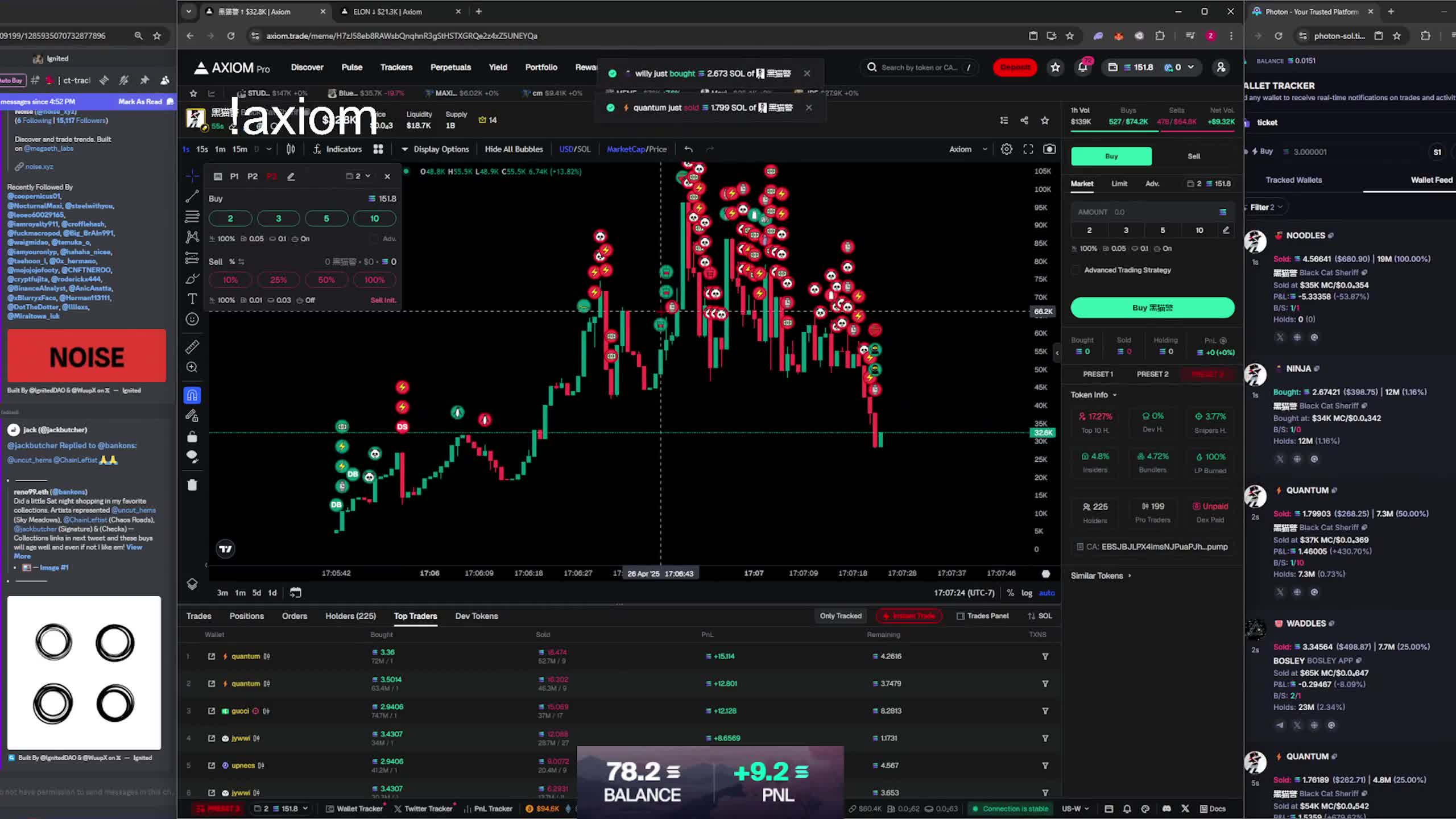Switch to Tracked Wallets tab in Photon
Viewport: 1456px width, 819px height.
coord(1293,180)
